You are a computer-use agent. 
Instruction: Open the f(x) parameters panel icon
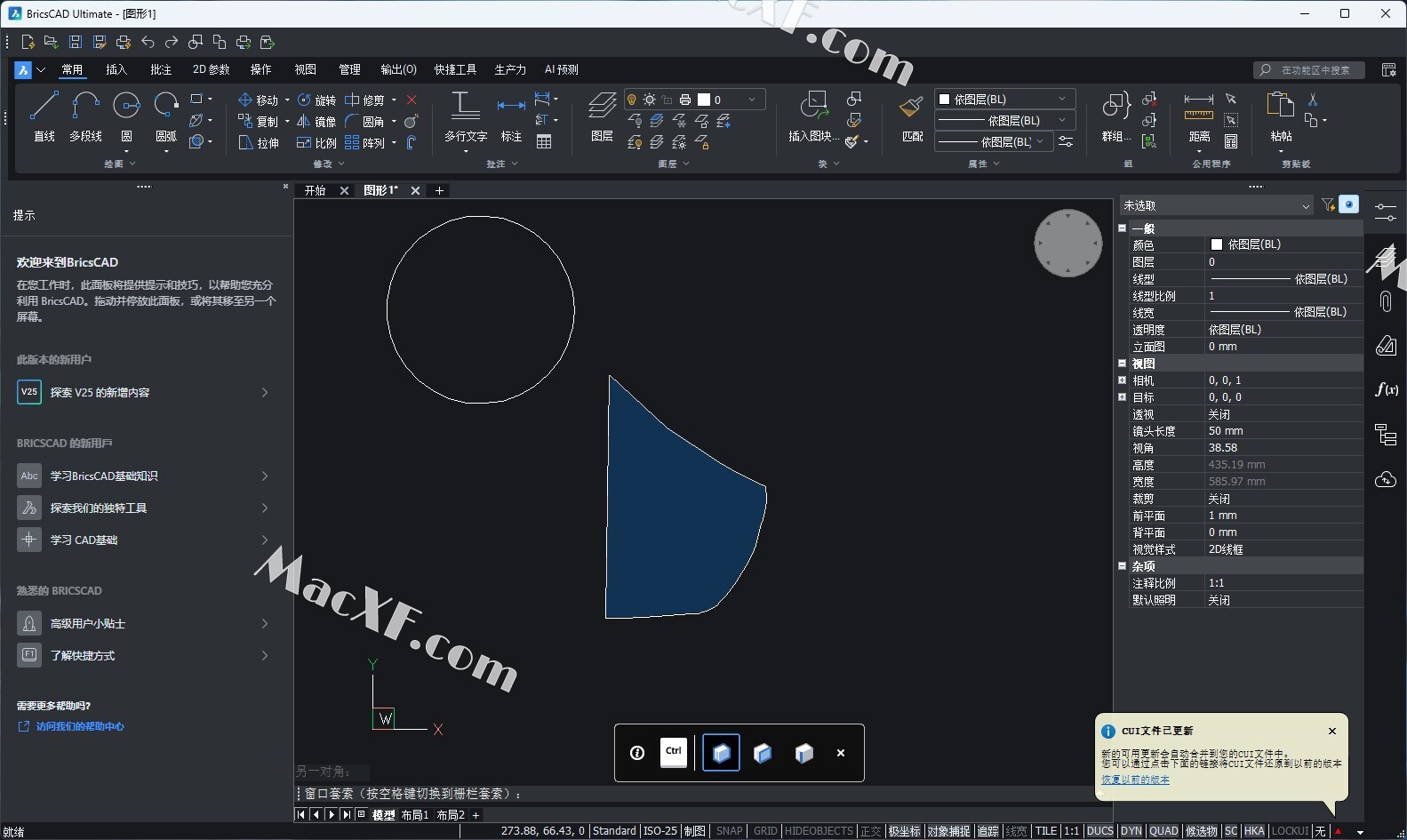click(x=1386, y=389)
